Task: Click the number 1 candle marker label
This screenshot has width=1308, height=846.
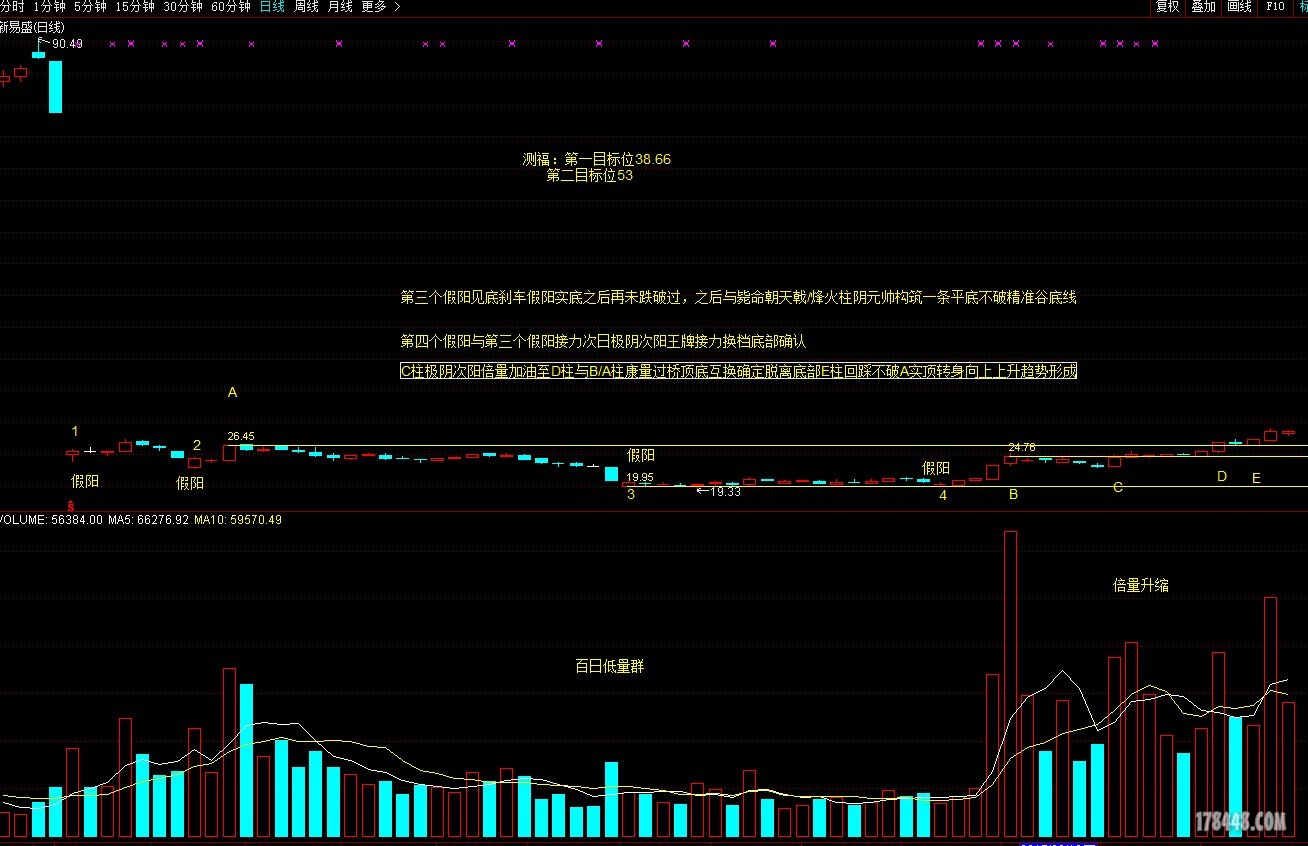Action: 75,431
